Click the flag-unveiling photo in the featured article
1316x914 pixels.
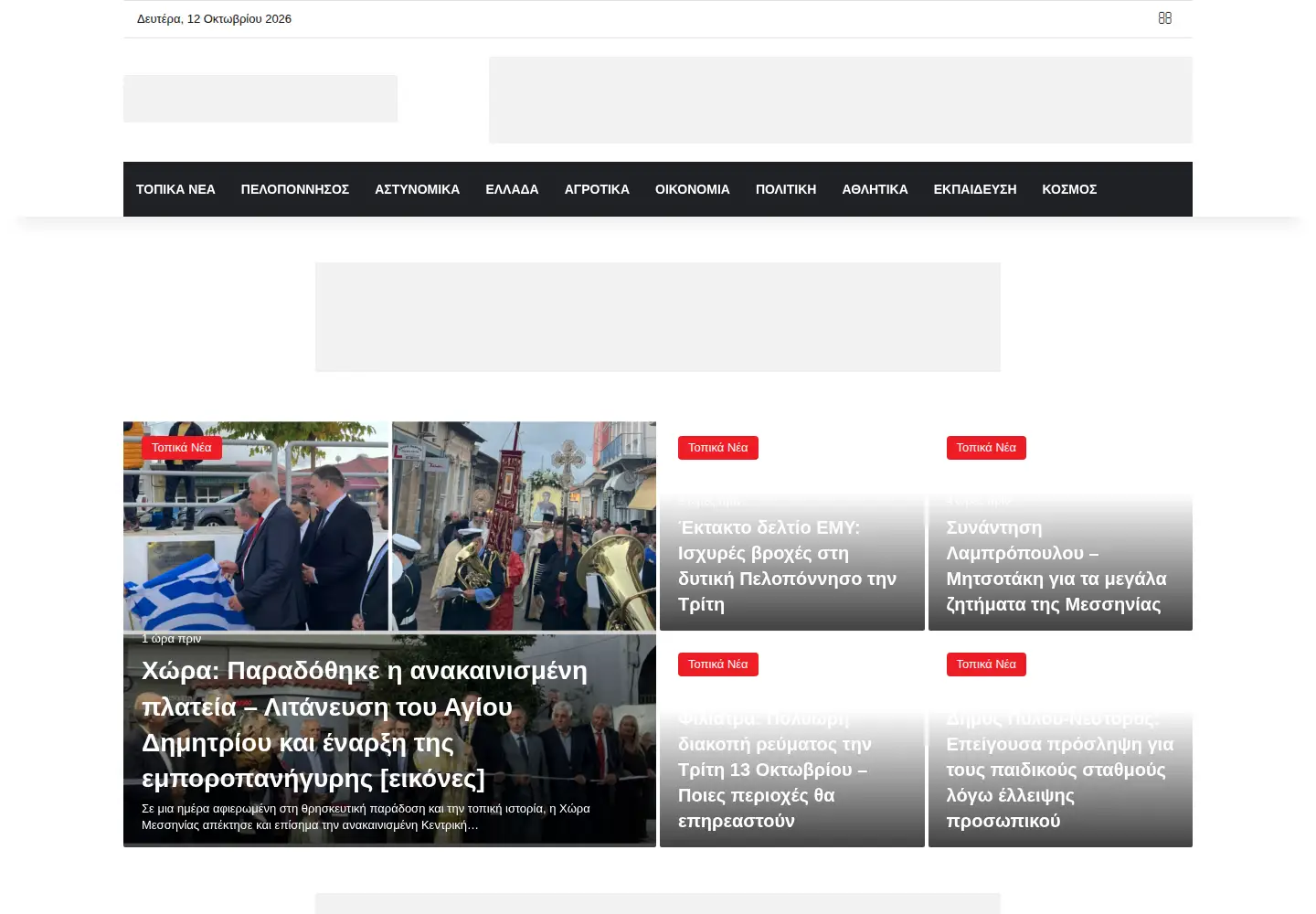point(256,526)
